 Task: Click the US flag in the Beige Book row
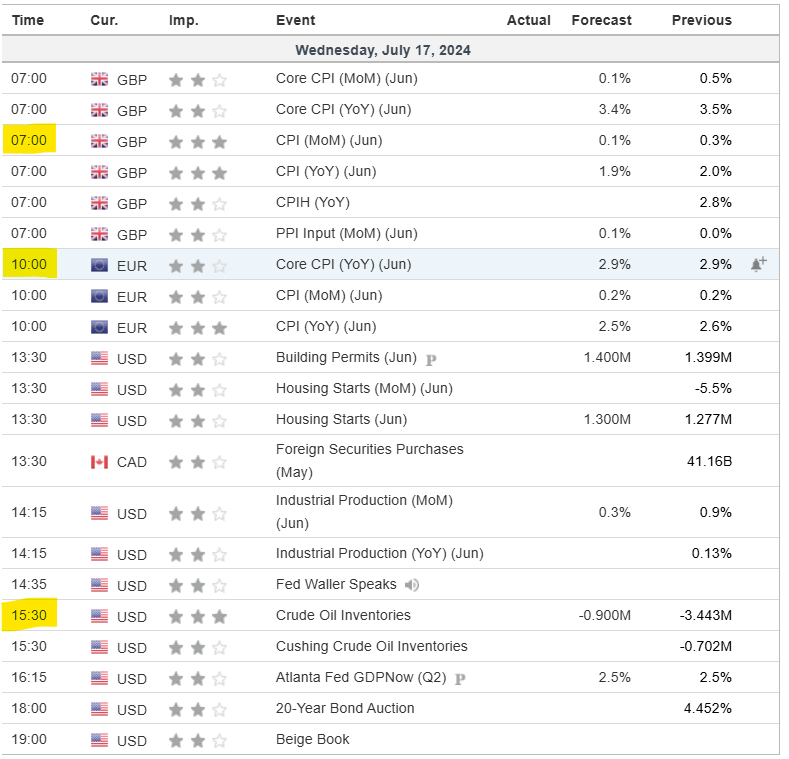[x=99, y=740]
